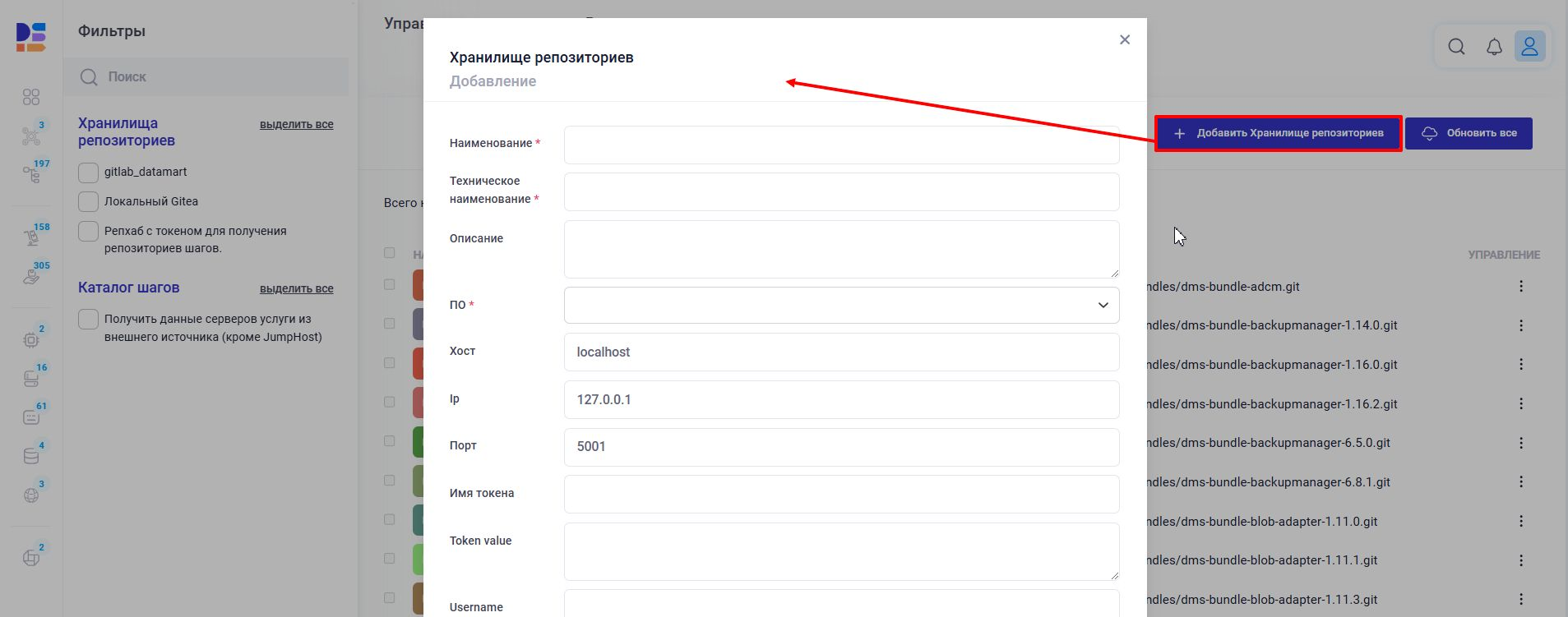Enable the Репхаб с токеном filter checkbox
Screen dimensions: 1568x617
coord(88,232)
